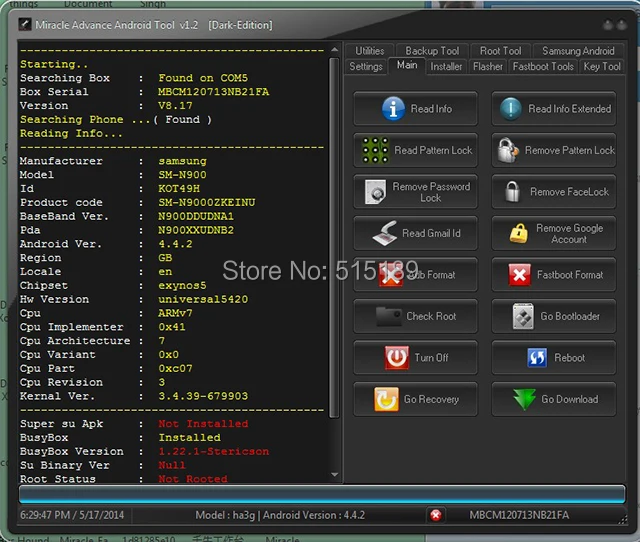Screen dimensions: 640x542
Task: Switch to the Key Tool tab
Action: (602, 66)
